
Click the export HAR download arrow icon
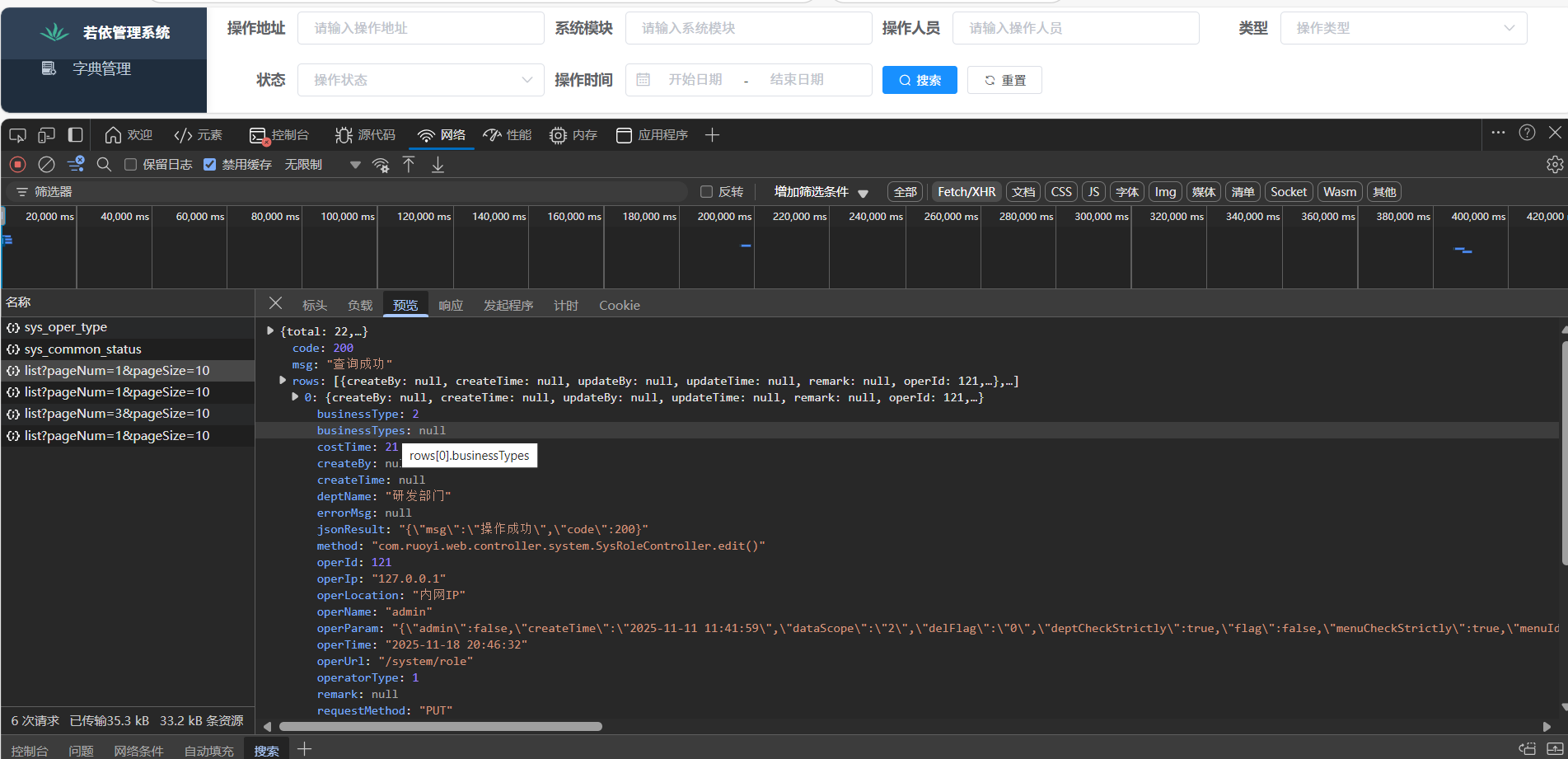click(x=438, y=164)
